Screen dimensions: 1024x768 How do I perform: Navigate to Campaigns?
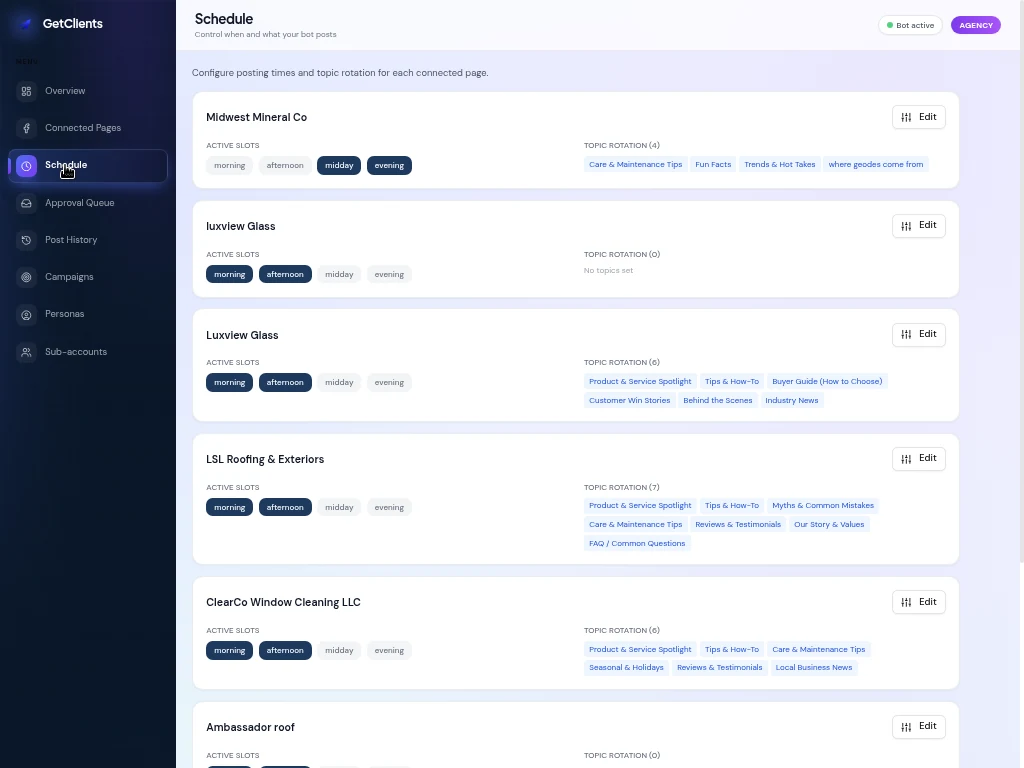tap(88, 277)
